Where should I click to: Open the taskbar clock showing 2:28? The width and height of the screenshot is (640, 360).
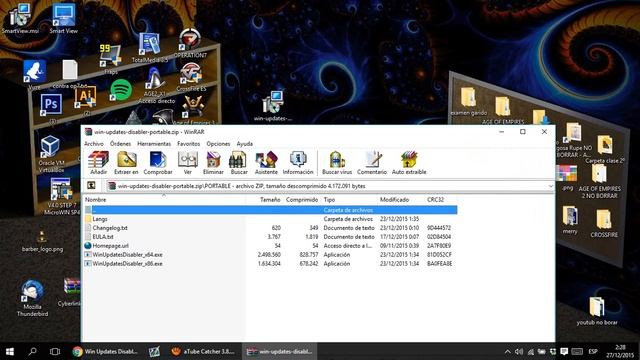click(620, 351)
